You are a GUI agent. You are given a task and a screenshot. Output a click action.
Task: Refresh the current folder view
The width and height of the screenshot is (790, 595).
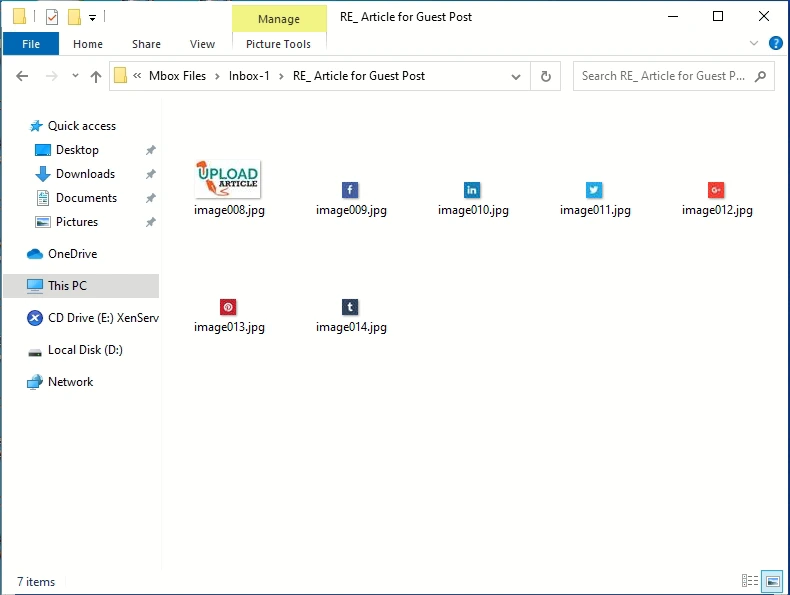coord(546,77)
